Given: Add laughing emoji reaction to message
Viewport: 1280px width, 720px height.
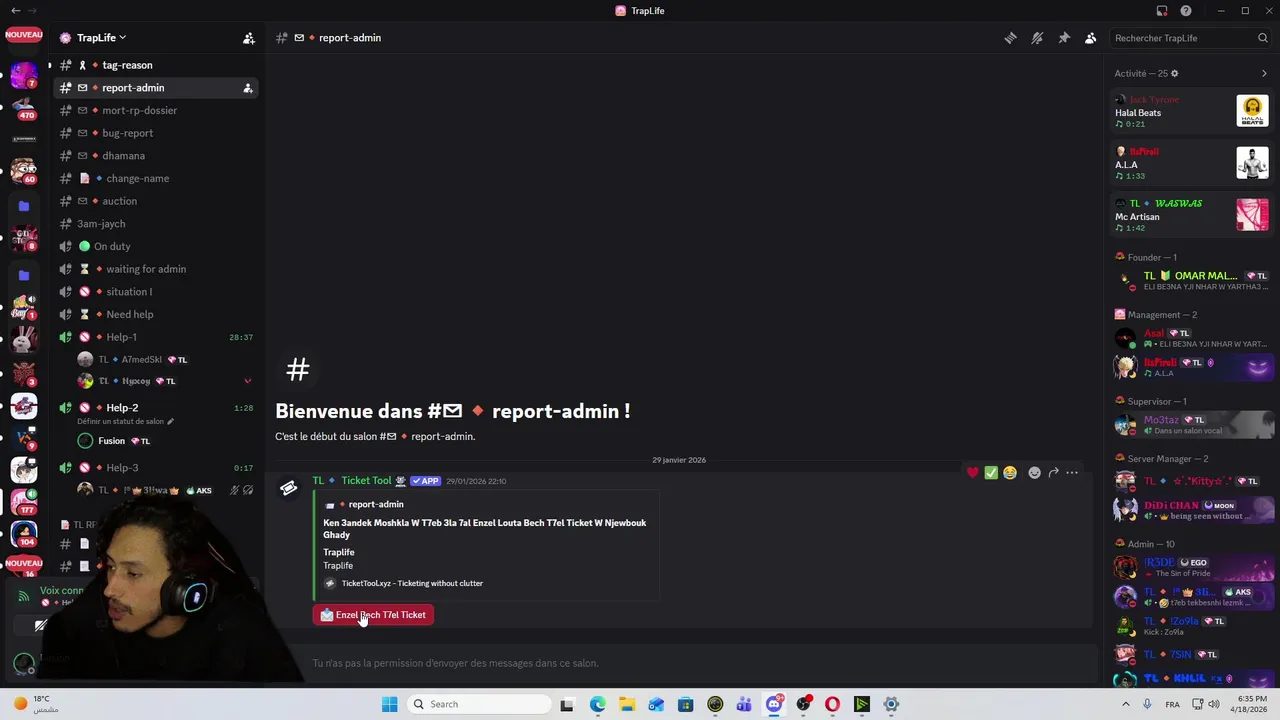Looking at the screenshot, I should tap(1010, 473).
